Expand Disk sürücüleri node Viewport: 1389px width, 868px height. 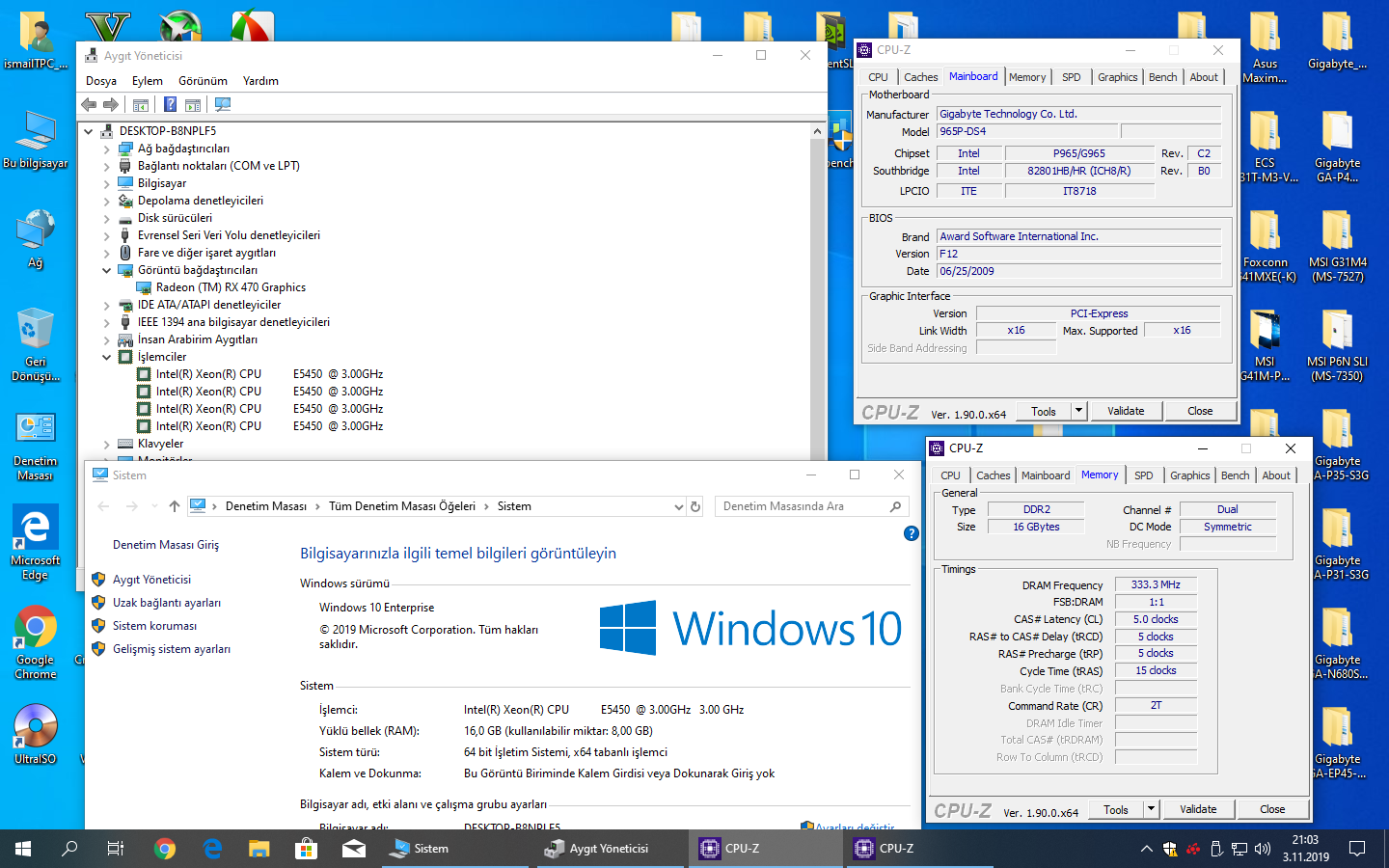click(107, 219)
